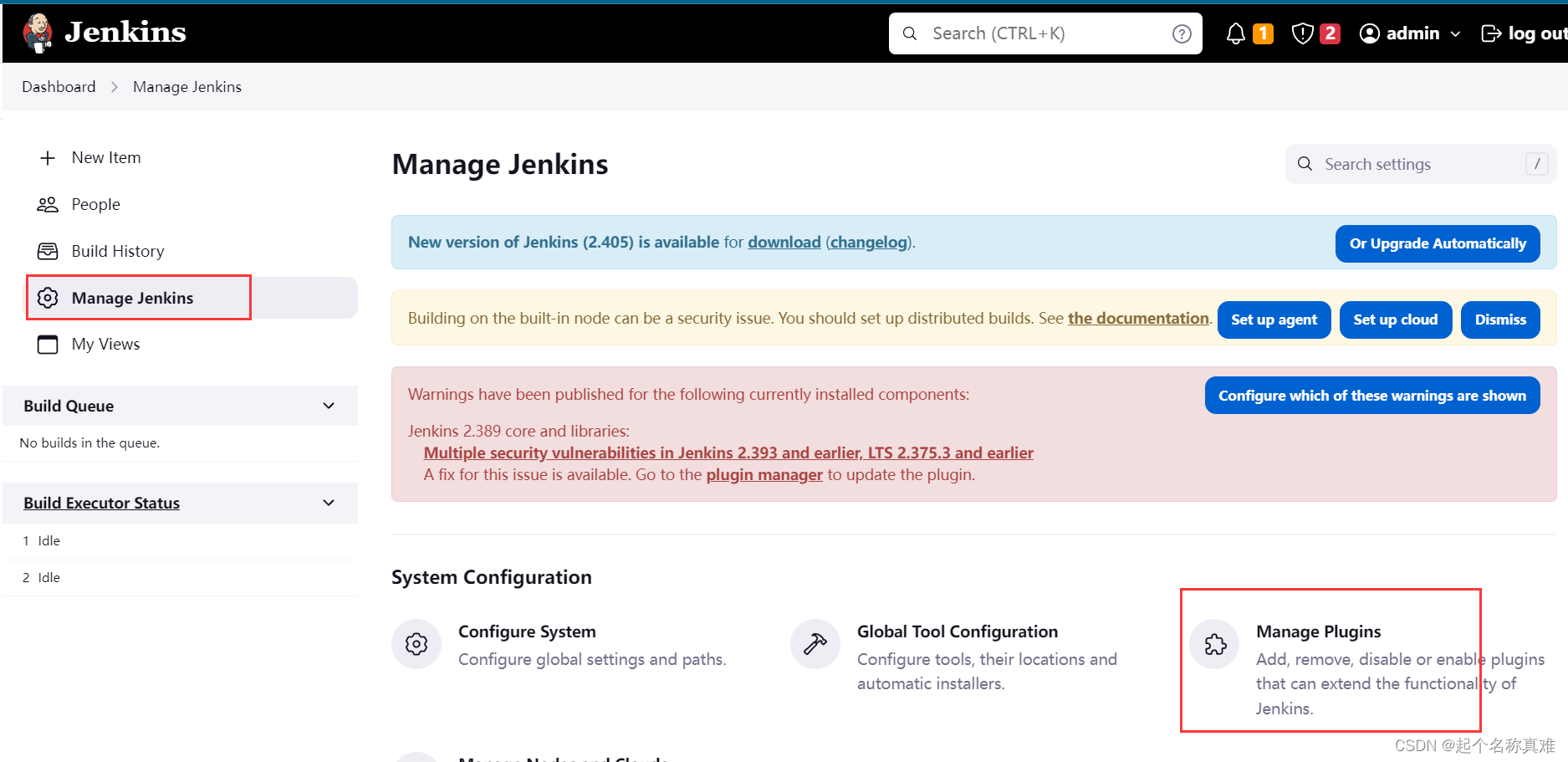Collapse the Build Executor Status panel
Viewport: 1568px width, 762px height.
pos(329,503)
